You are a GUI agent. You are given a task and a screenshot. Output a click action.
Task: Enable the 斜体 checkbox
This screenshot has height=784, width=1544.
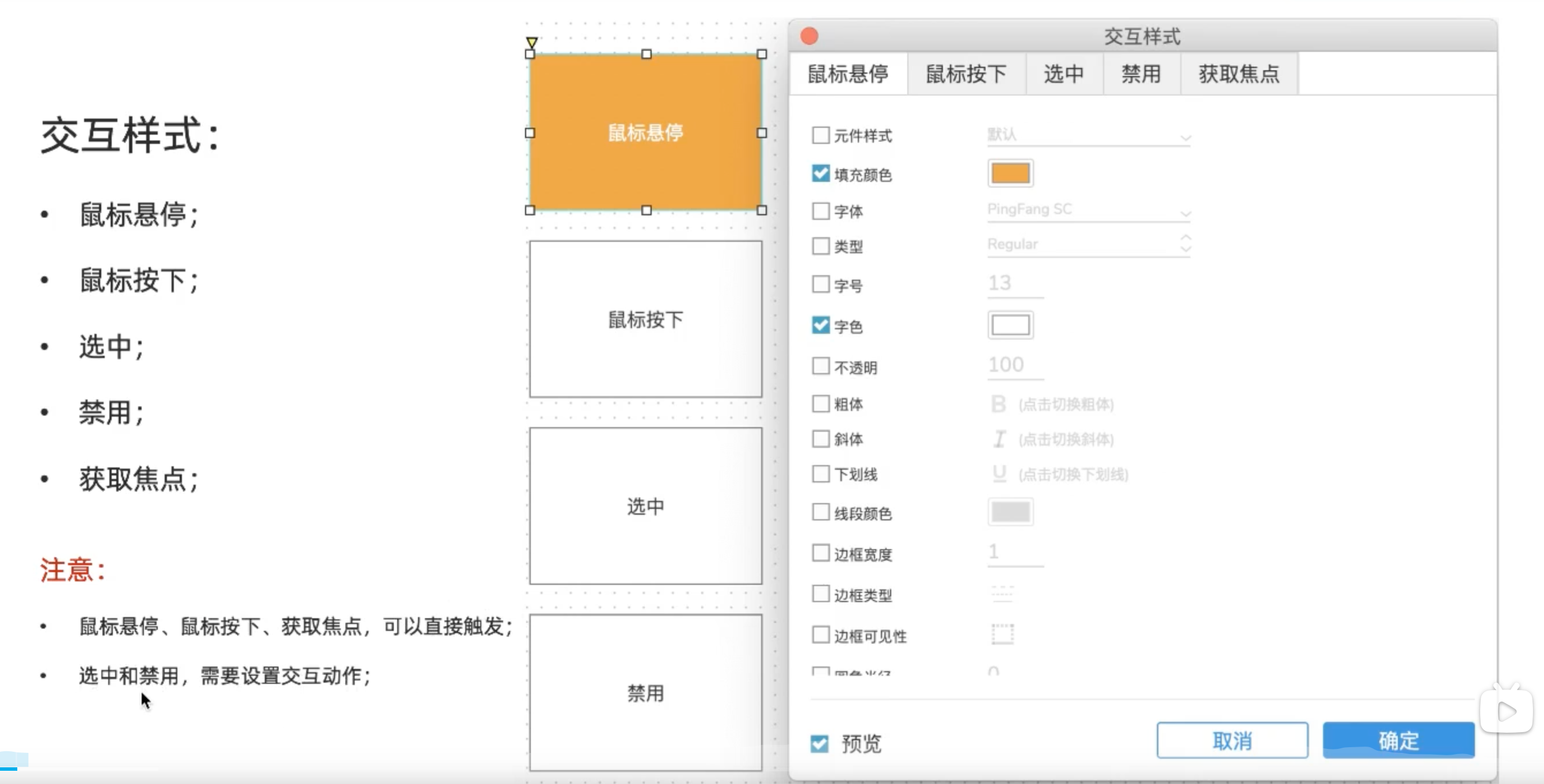click(820, 439)
